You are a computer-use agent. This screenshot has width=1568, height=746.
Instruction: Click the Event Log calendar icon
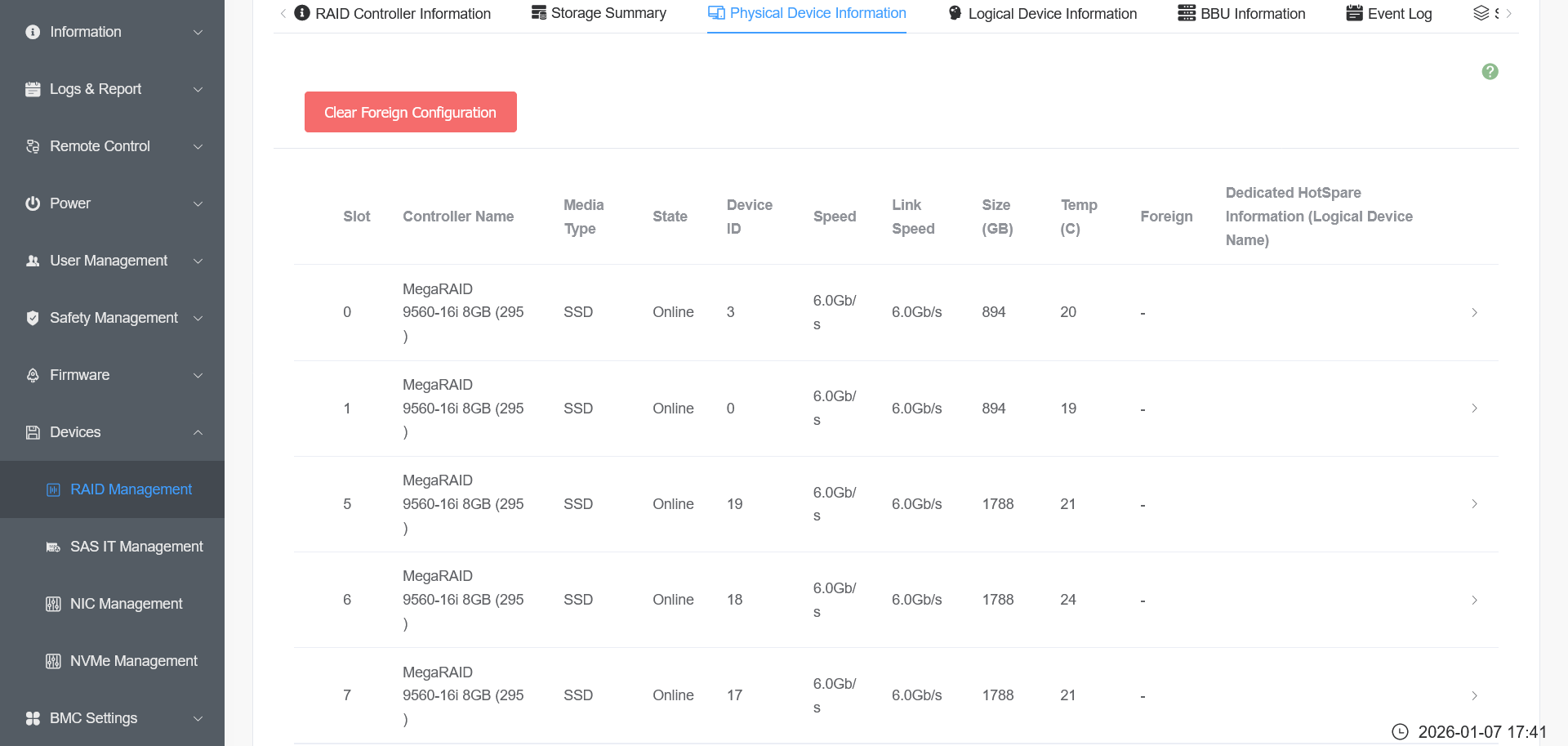click(x=1354, y=13)
